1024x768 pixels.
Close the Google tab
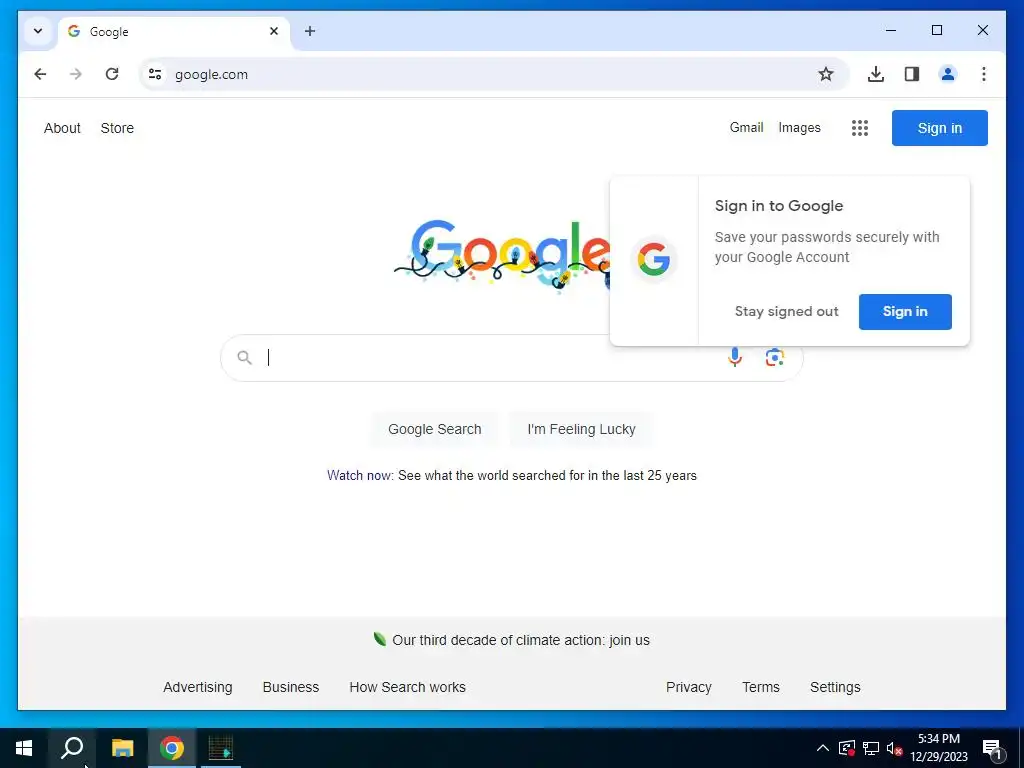click(274, 31)
